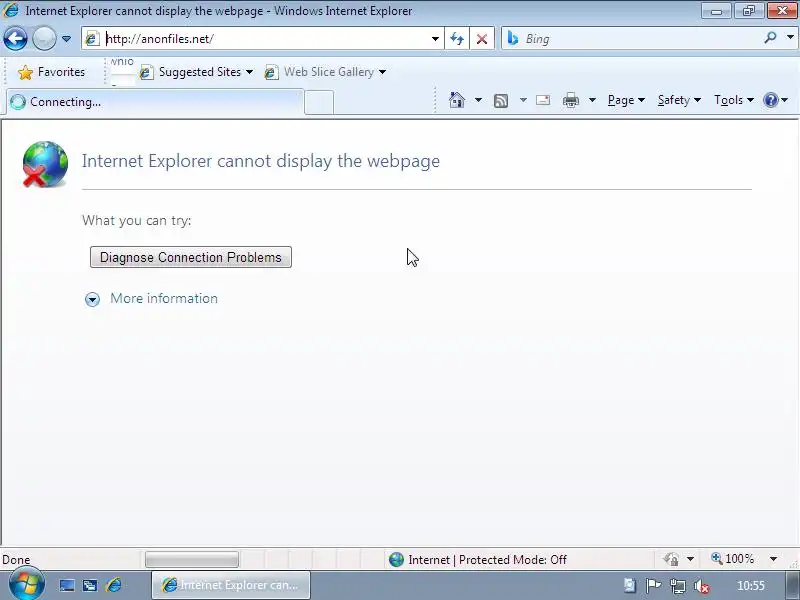Click the Done status bar text

[16, 560]
